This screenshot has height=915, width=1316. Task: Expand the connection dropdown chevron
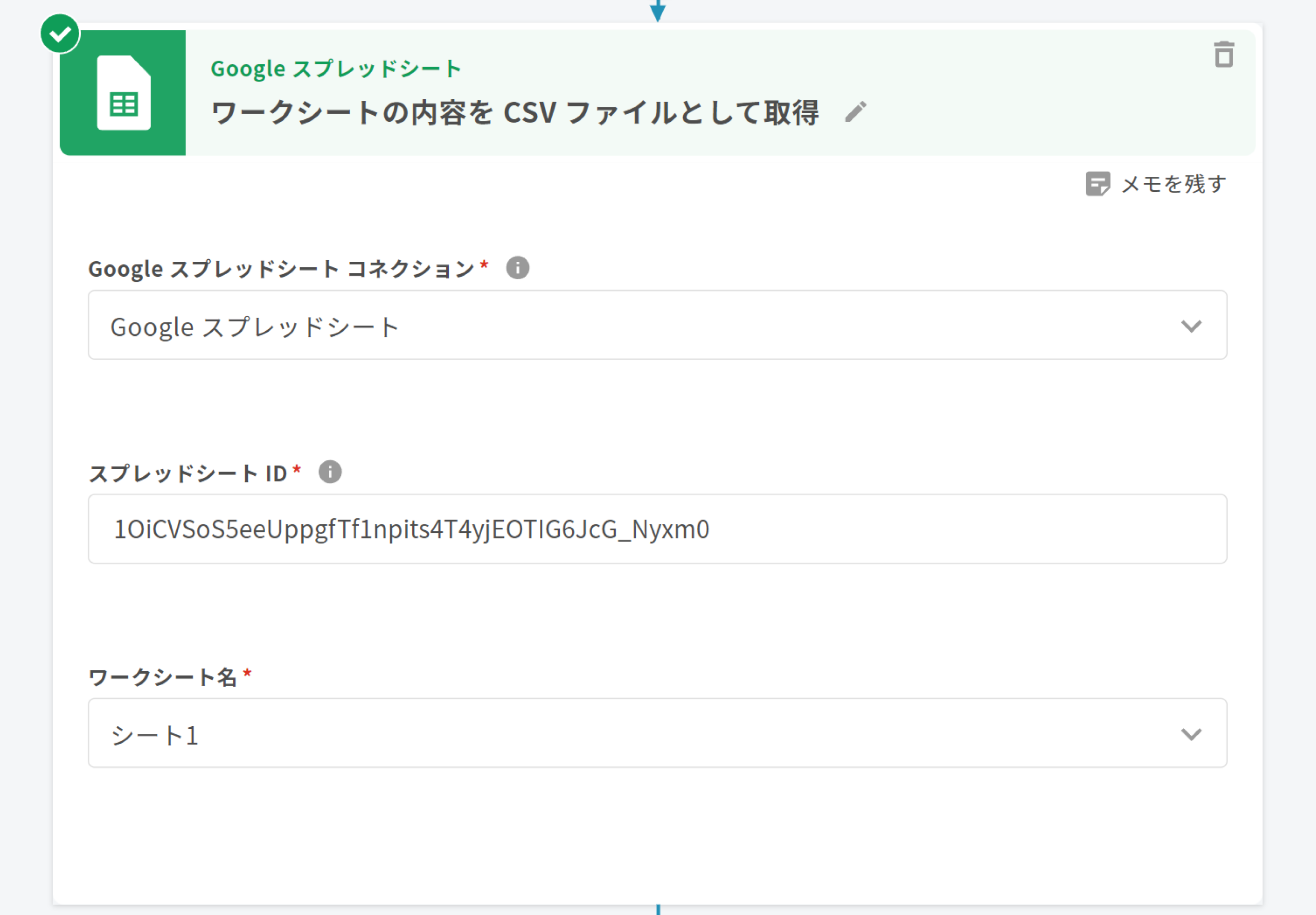click(1191, 326)
